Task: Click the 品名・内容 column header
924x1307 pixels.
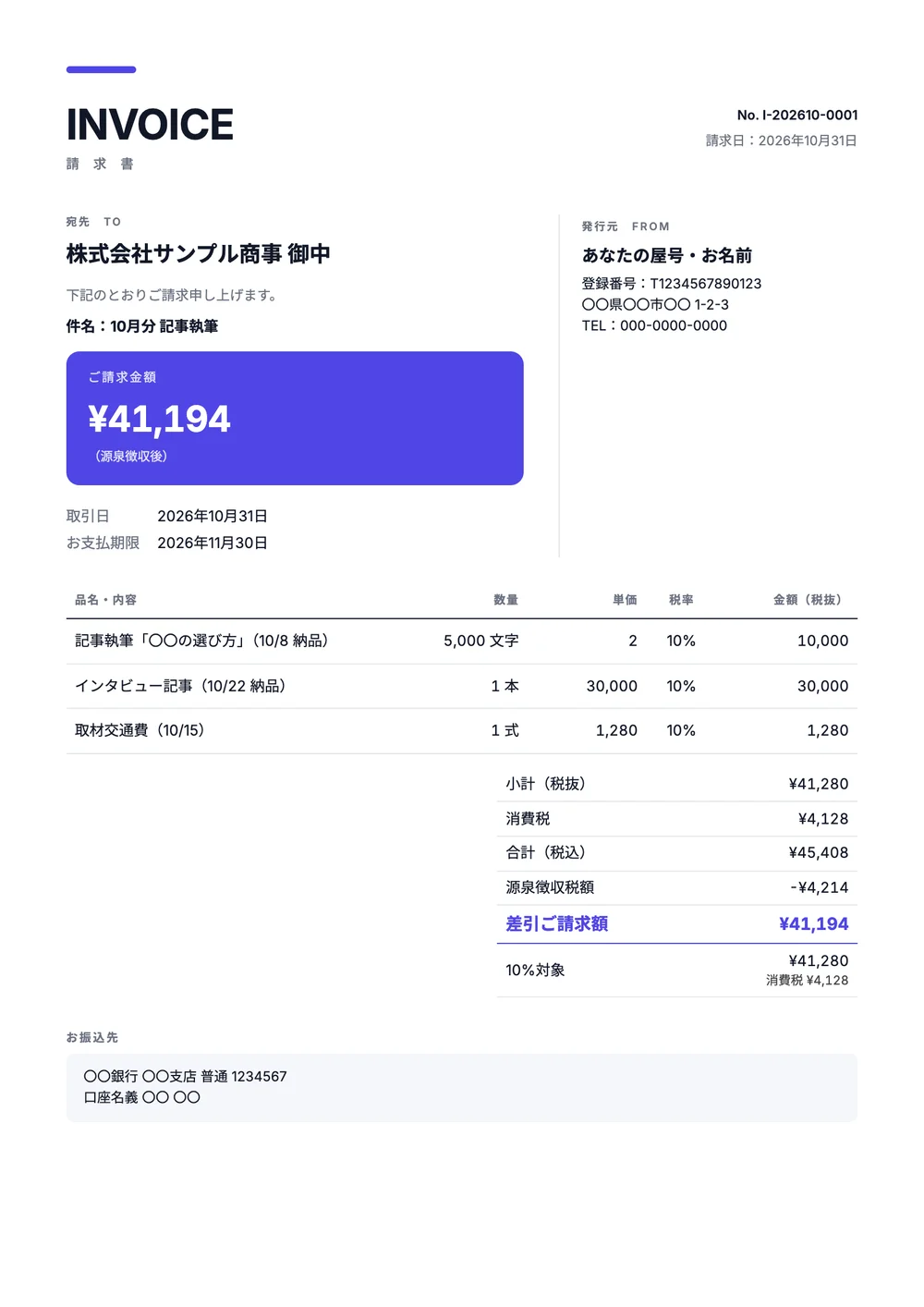Action: 105,600
